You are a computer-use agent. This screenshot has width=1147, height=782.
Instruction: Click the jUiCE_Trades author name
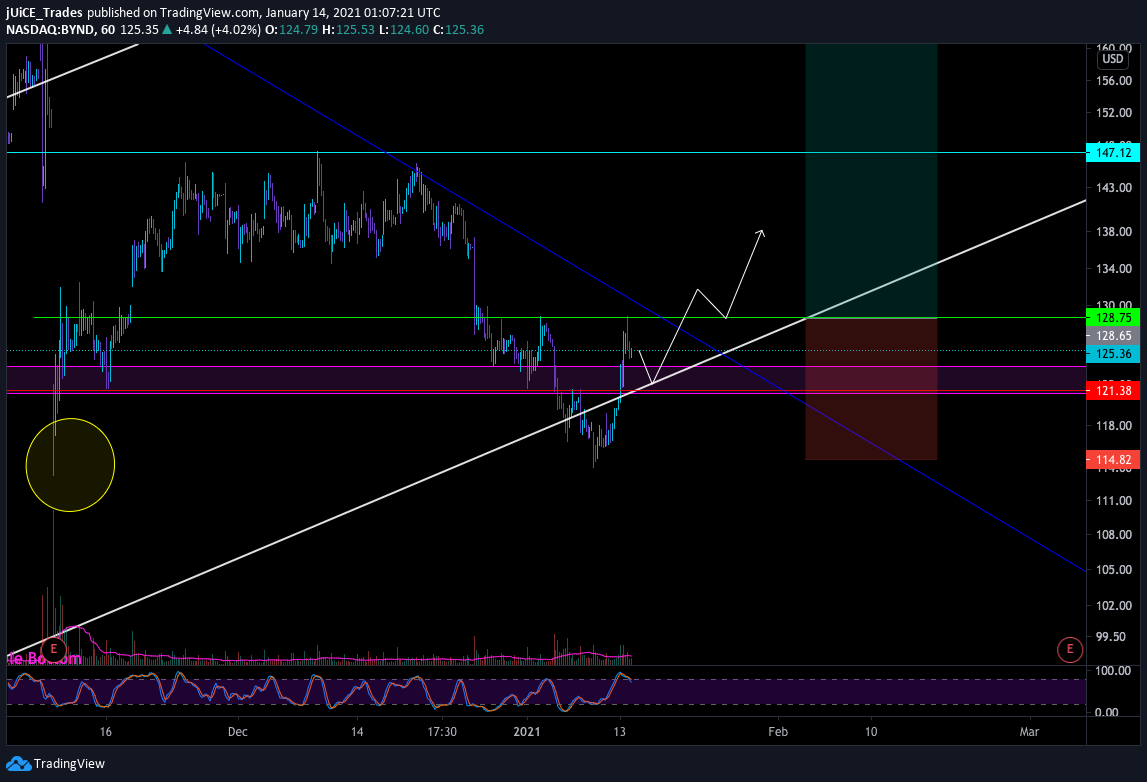click(x=45, y=12)
